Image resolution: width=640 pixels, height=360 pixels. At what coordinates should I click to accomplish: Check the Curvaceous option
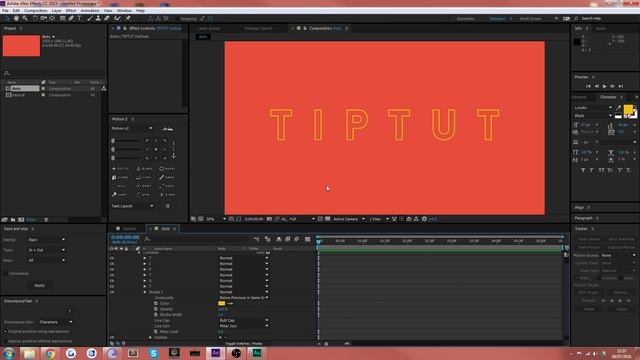[6, 273]
